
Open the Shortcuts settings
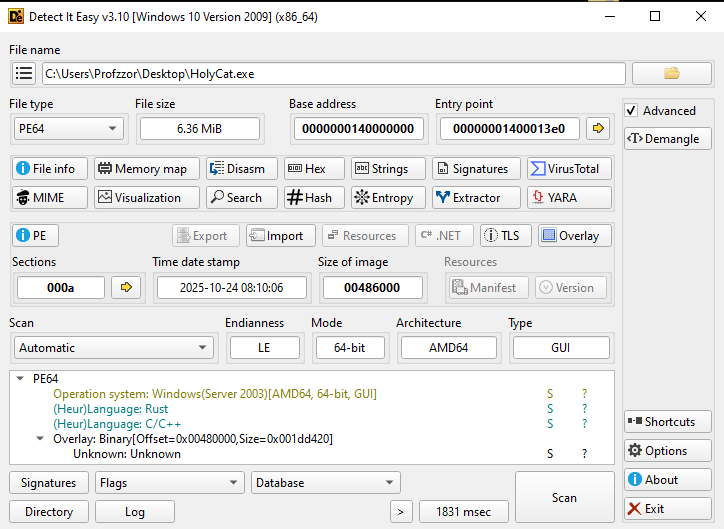[668, 421]
